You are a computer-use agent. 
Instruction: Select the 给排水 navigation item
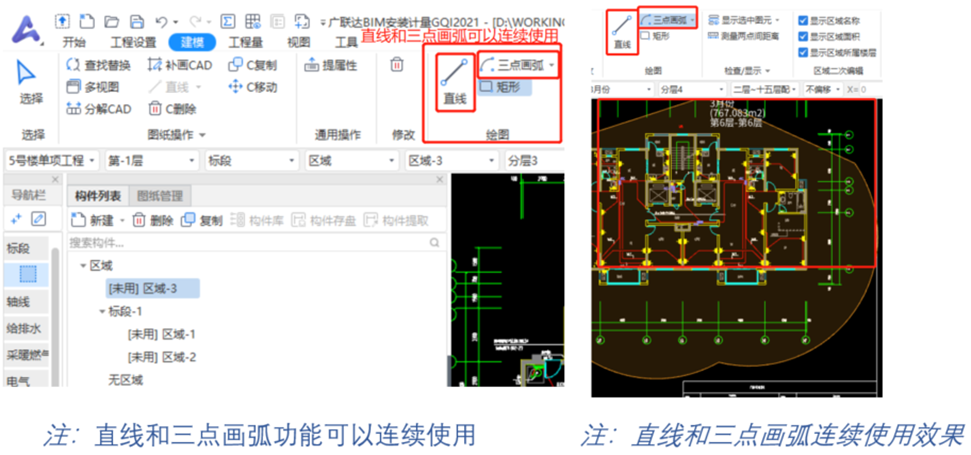[24, 328]
